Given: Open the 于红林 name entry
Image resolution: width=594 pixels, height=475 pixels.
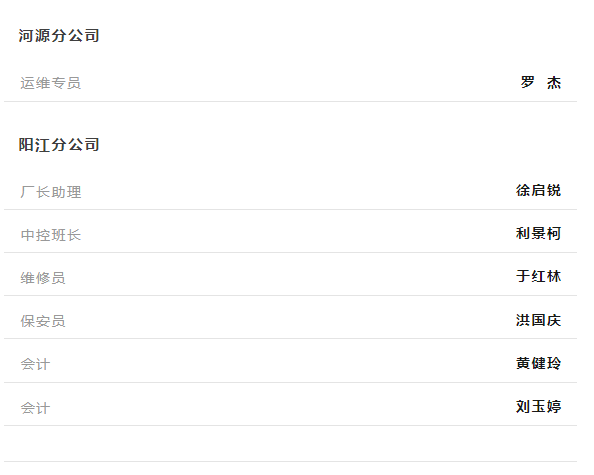Looking at the screenshot, I should pyautogui.click(x=538, y=276).
